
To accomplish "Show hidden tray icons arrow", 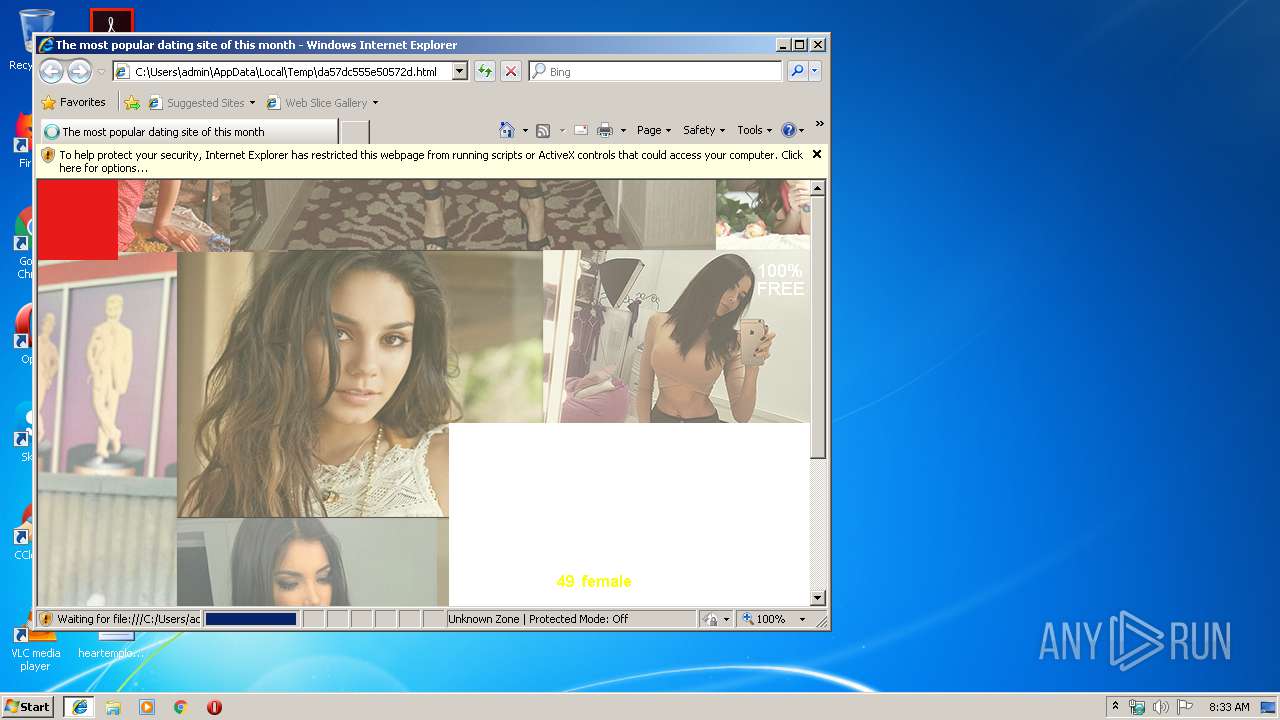I will click(1115, 706).
